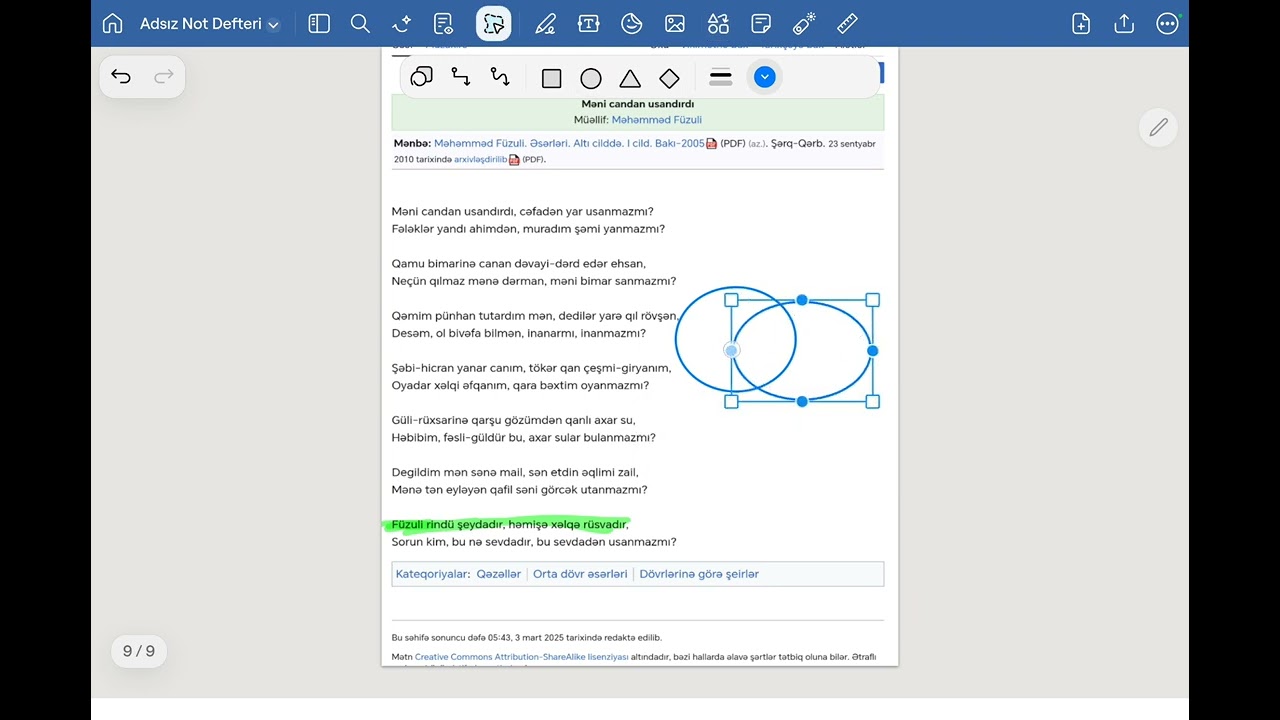Click the Add Page icon
The height and width of the screenshot is (720, 1280).
(1081, 24)
